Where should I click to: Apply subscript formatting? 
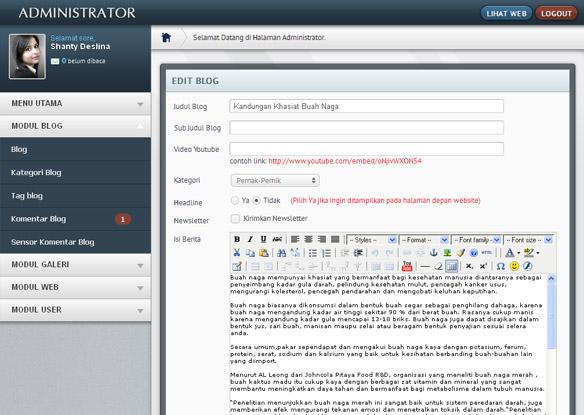(470, 266)
